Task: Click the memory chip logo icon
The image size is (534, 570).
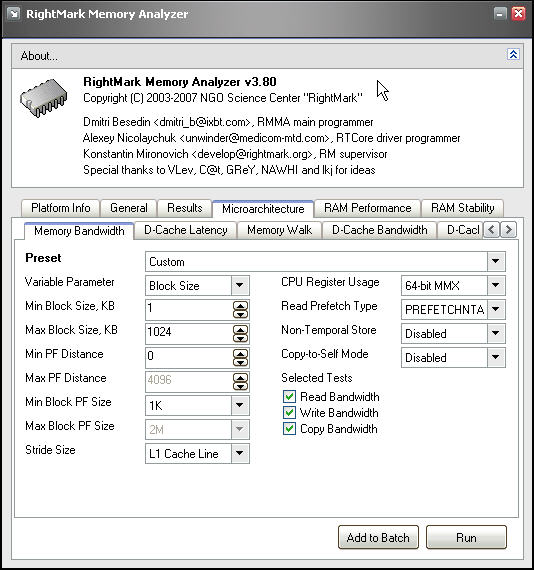Action: pyautogui.click(x=44, y=98)
